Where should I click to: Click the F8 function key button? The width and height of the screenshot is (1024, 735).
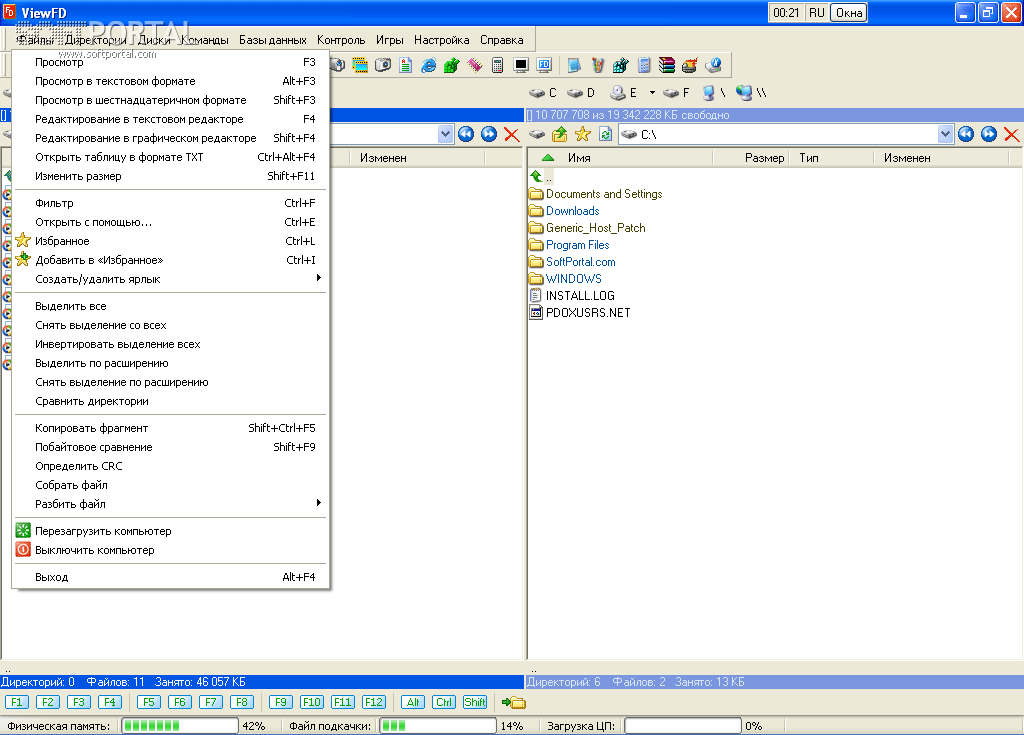(242, 702)
